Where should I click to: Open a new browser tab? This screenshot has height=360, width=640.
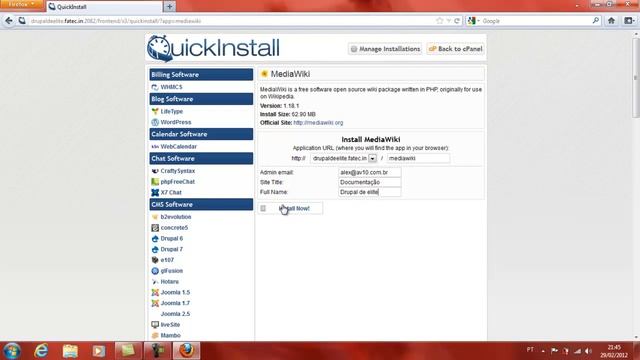click(169, 7)
